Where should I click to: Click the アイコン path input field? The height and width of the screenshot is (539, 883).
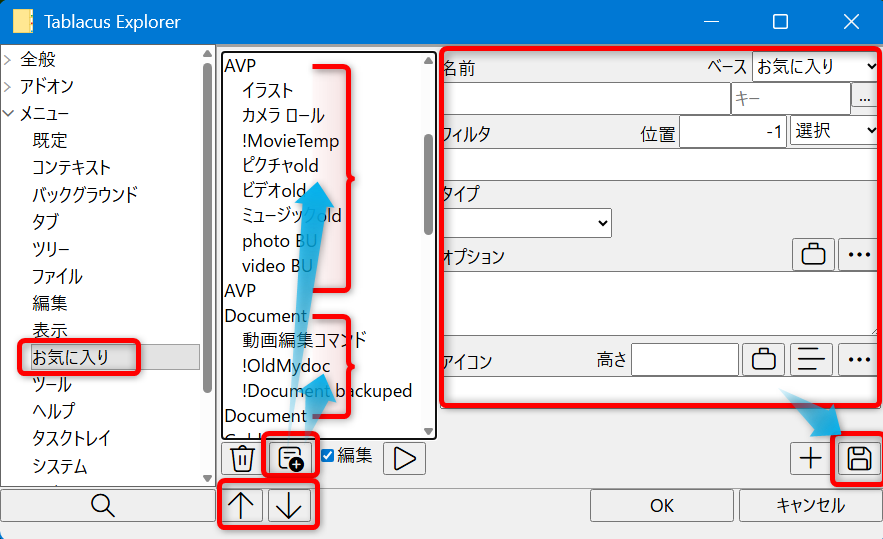coord(661,389)
